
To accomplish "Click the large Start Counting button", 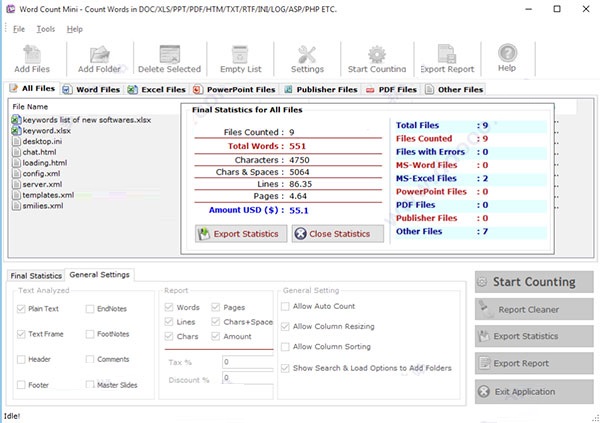I will pyautogui.click(x=532, y=282).
